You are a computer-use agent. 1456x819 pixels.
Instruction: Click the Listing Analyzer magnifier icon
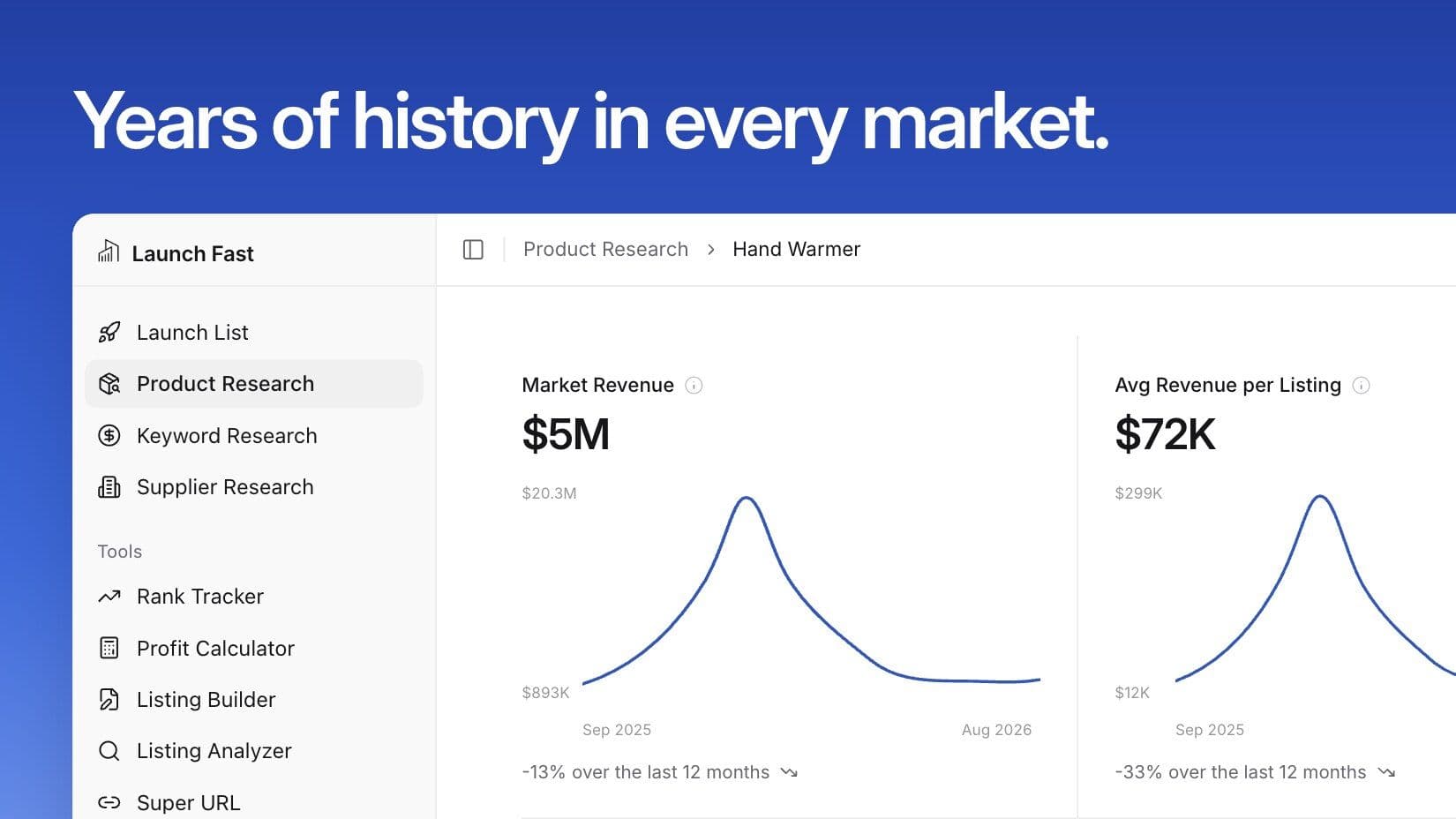click(x=109, y=751)
